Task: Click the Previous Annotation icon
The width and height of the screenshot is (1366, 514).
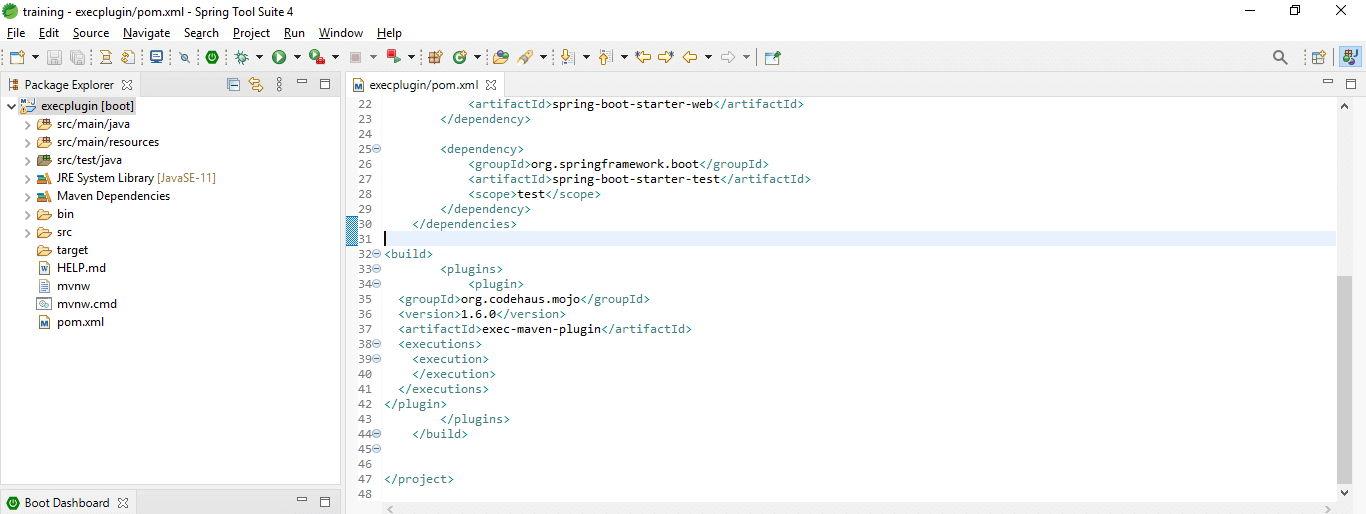Action: (605, 58)
